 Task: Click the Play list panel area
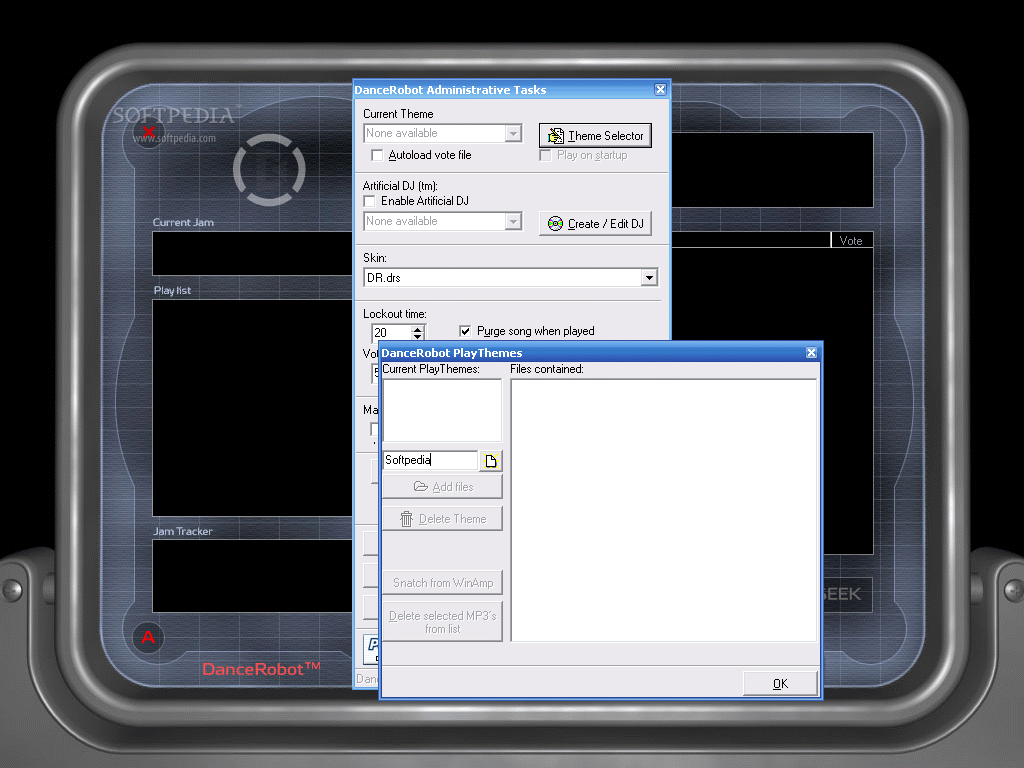pos(252,408)
